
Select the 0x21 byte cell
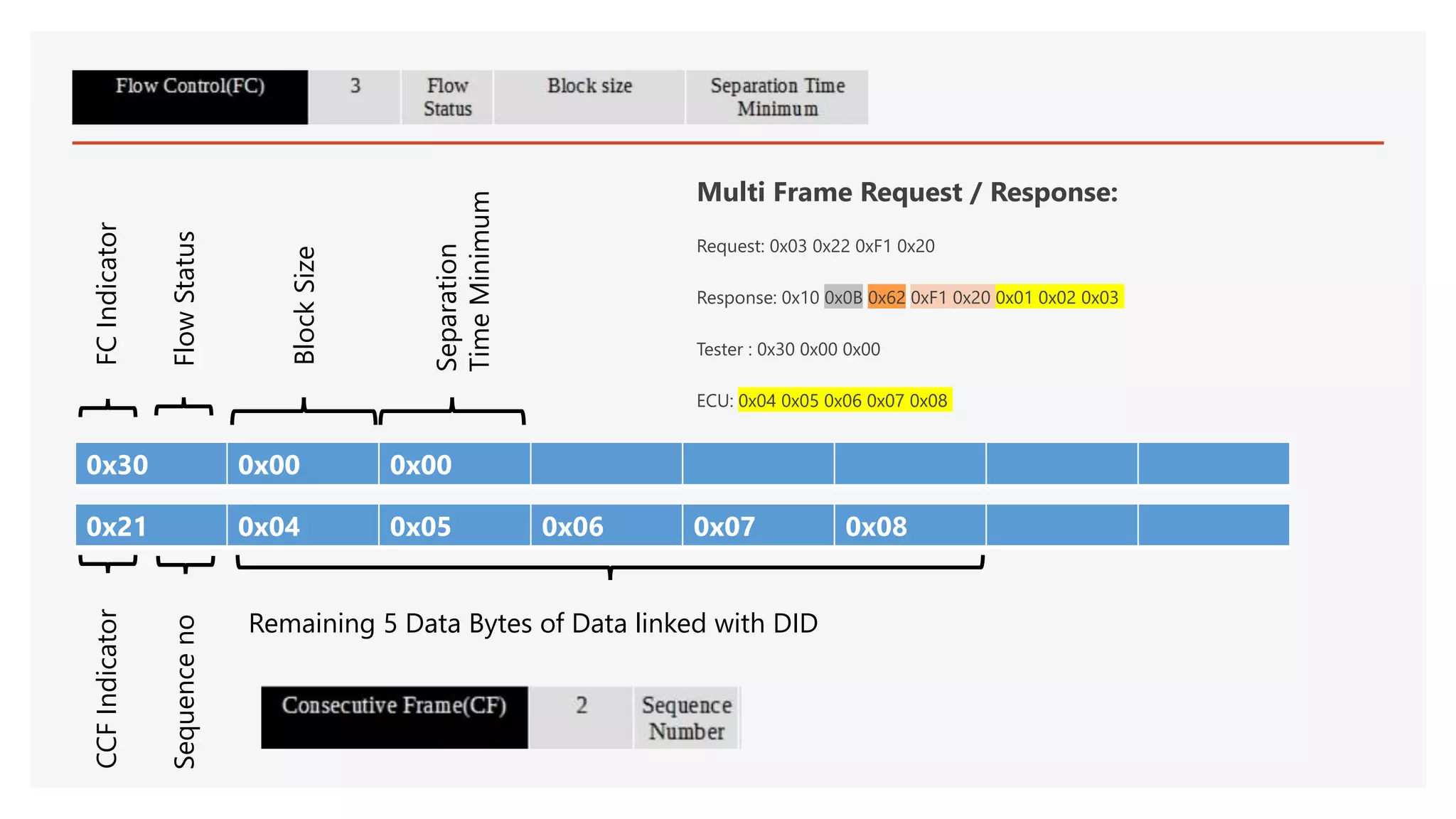point(151,526)
